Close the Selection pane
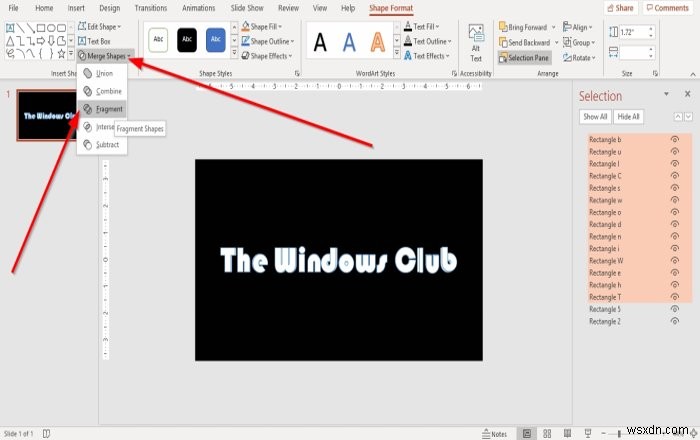Viewport: 700px width, 440px height. point(688,94)
